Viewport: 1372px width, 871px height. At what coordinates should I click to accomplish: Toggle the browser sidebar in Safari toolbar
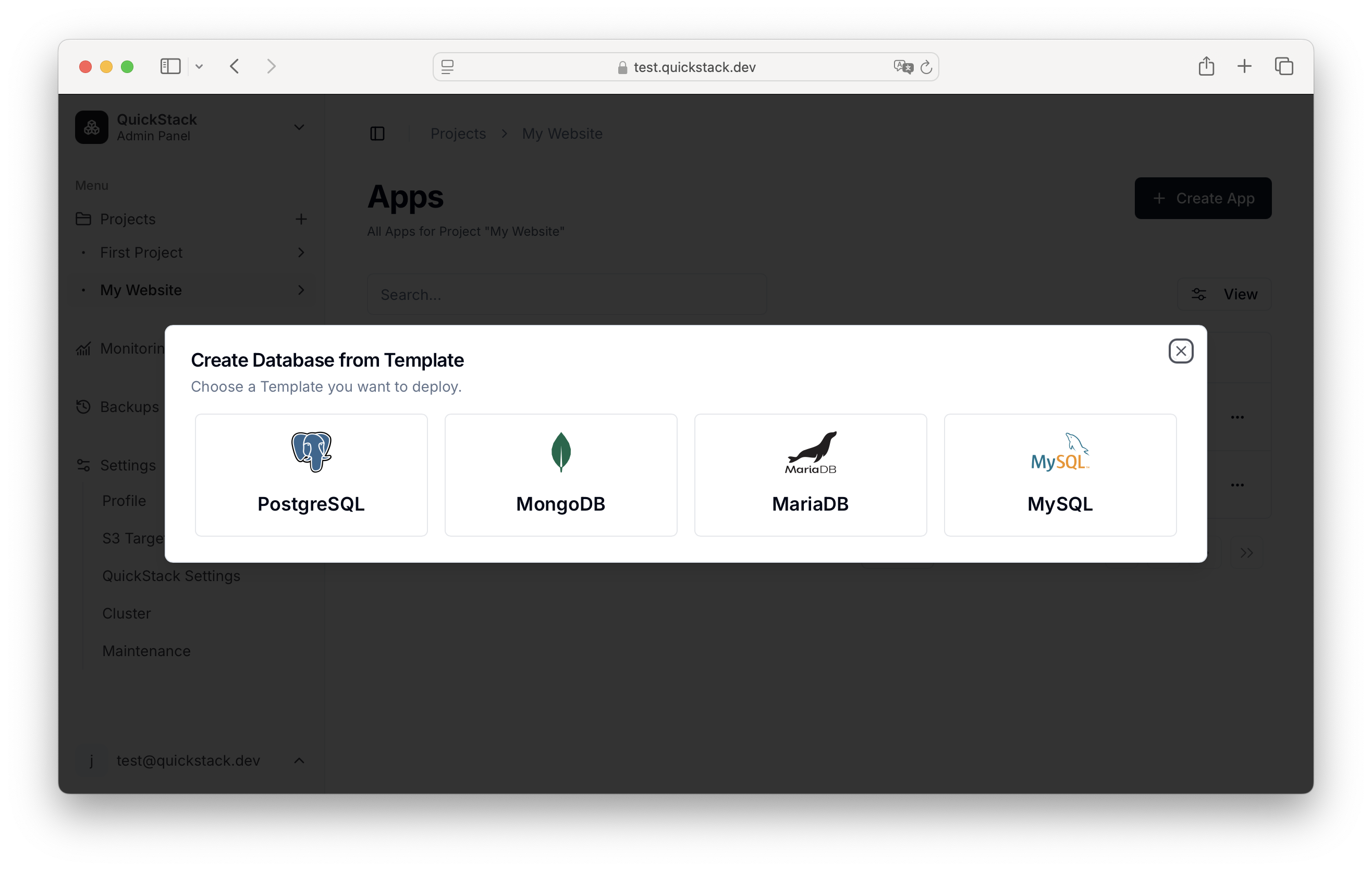[170, 66]
